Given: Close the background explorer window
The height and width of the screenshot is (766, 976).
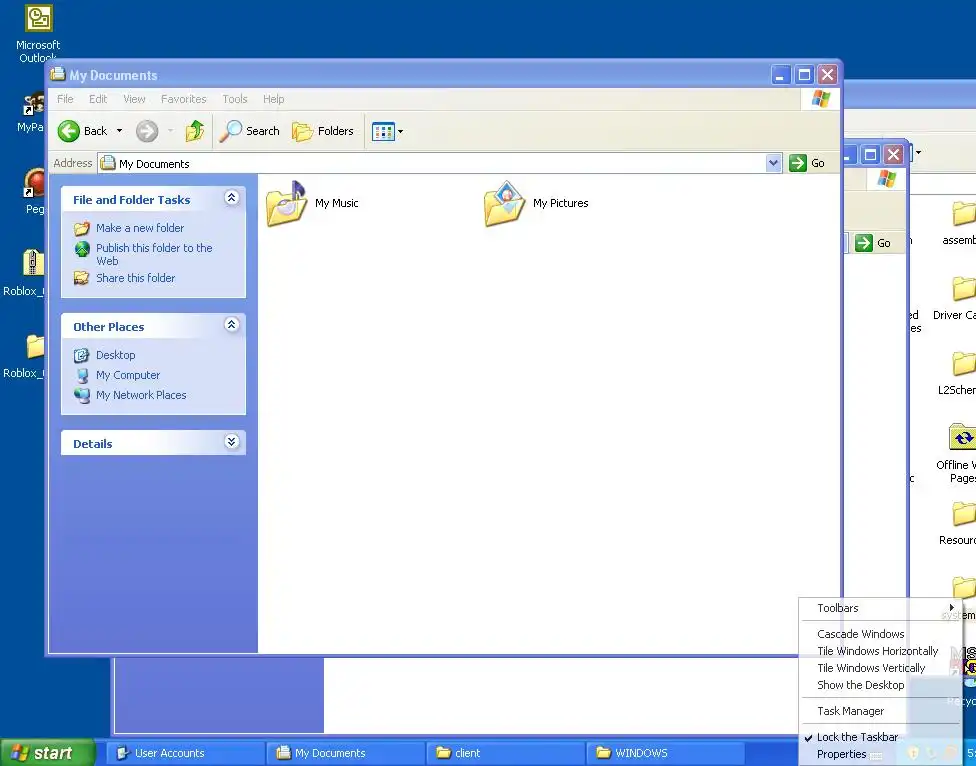Looking at the screenshot, I should [893, 154].
